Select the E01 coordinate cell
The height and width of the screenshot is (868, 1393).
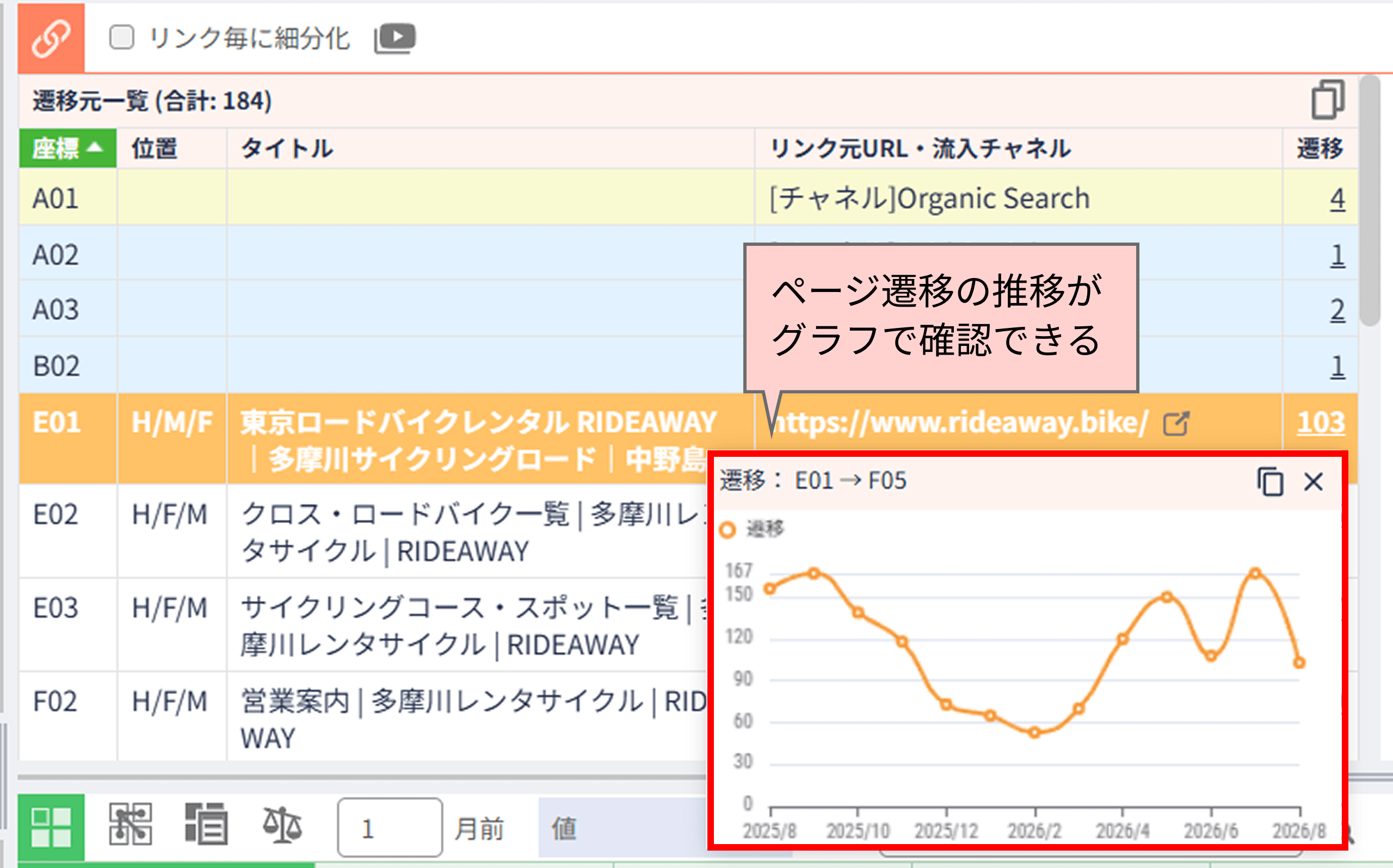pyautogui.click(x=68, y=438)
